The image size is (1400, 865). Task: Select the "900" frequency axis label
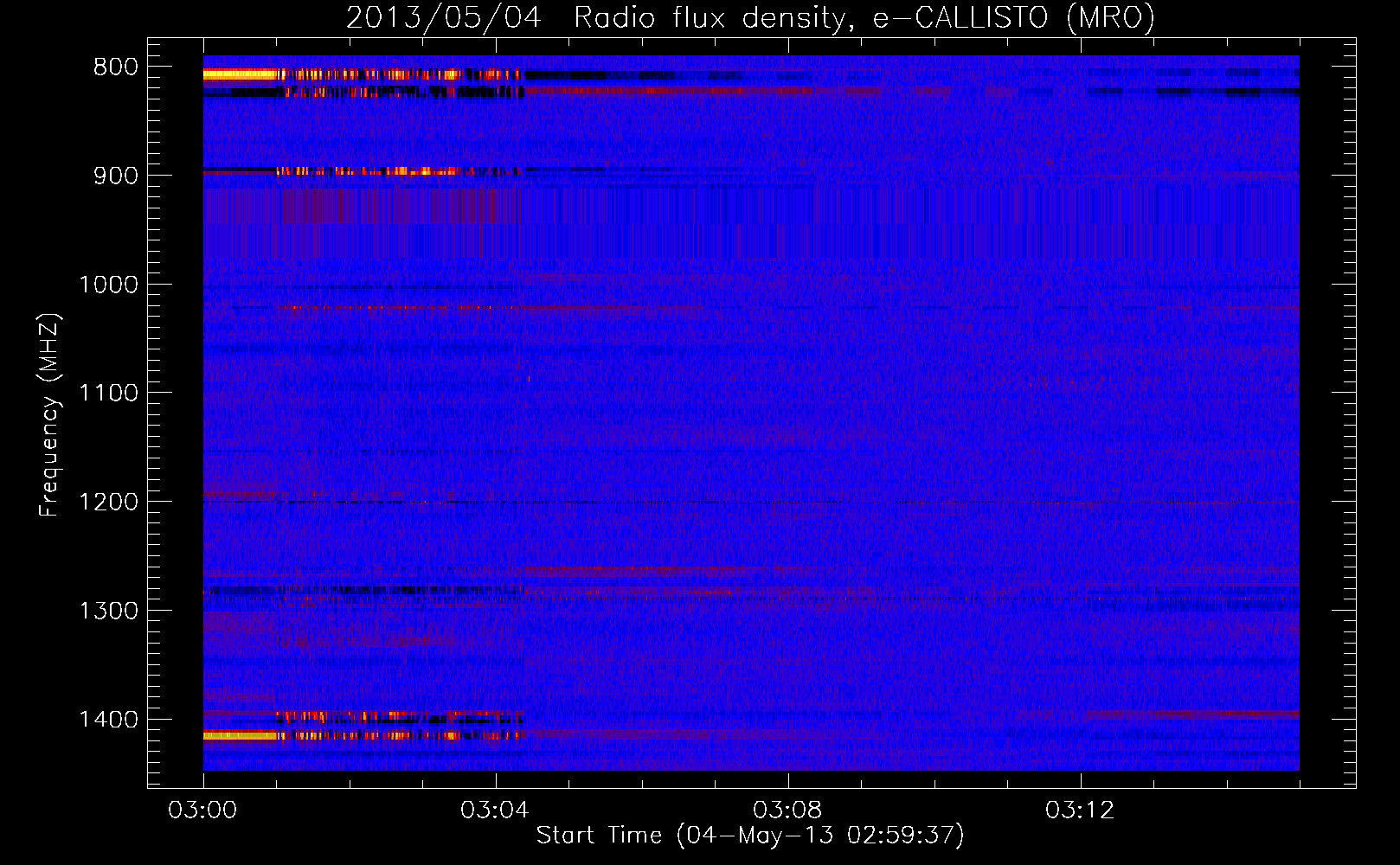click(116, 176)
